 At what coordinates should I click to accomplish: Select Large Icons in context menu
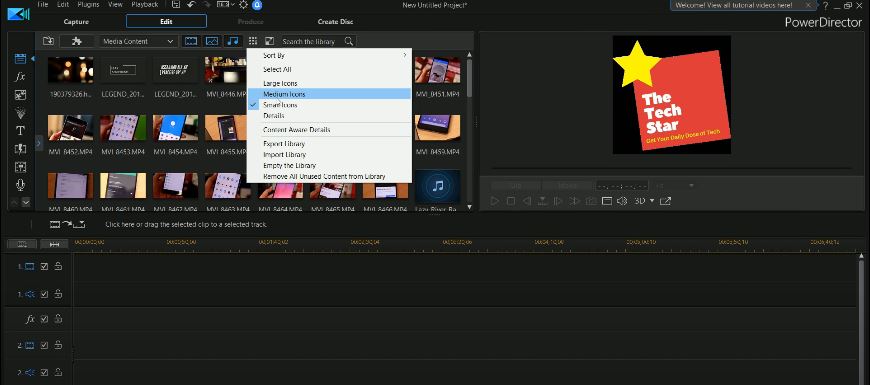point(330,83)
